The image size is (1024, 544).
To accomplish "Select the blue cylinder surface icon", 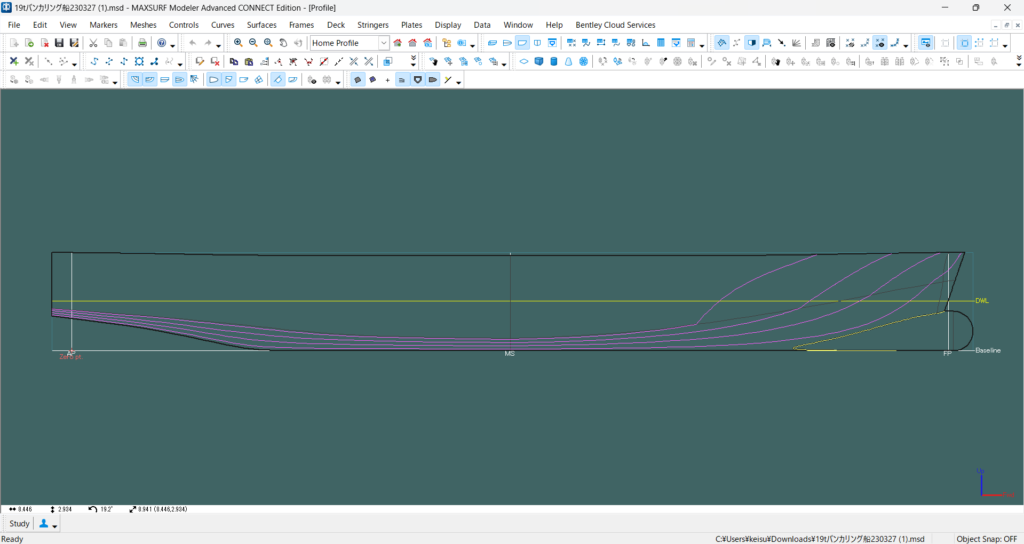I will point(552,61).
